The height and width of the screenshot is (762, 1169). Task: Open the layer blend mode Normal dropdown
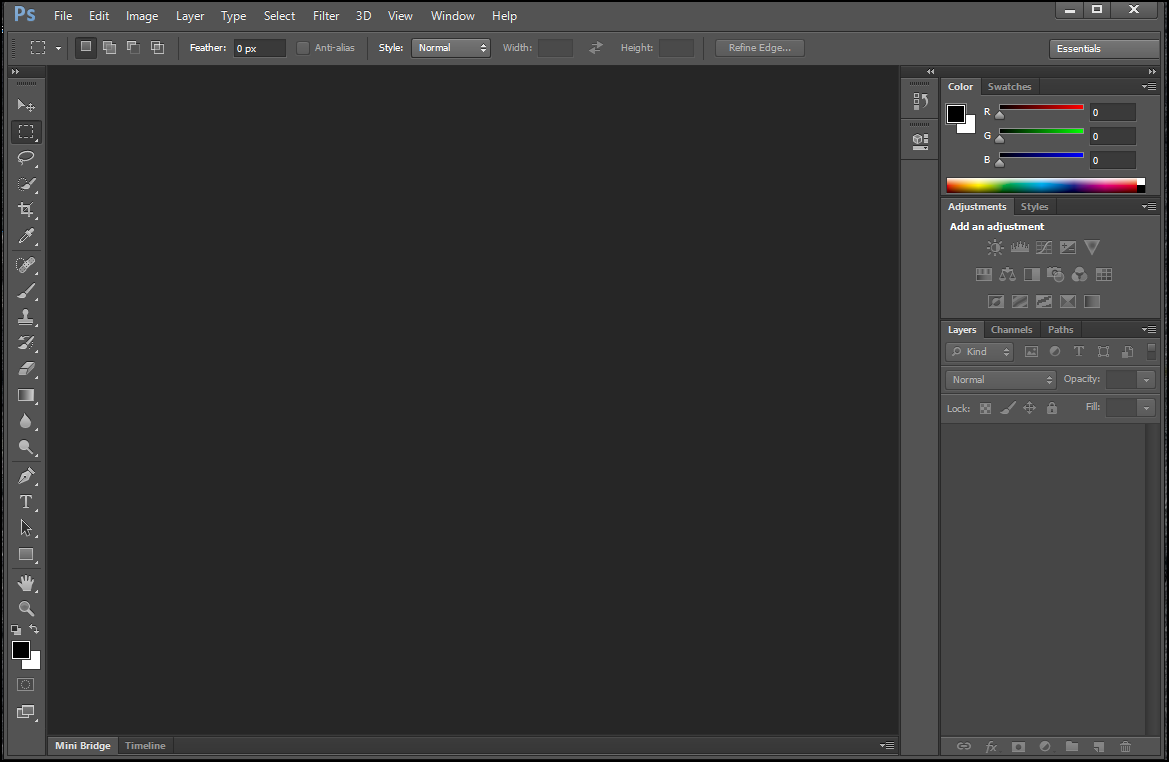(1001, 380)
